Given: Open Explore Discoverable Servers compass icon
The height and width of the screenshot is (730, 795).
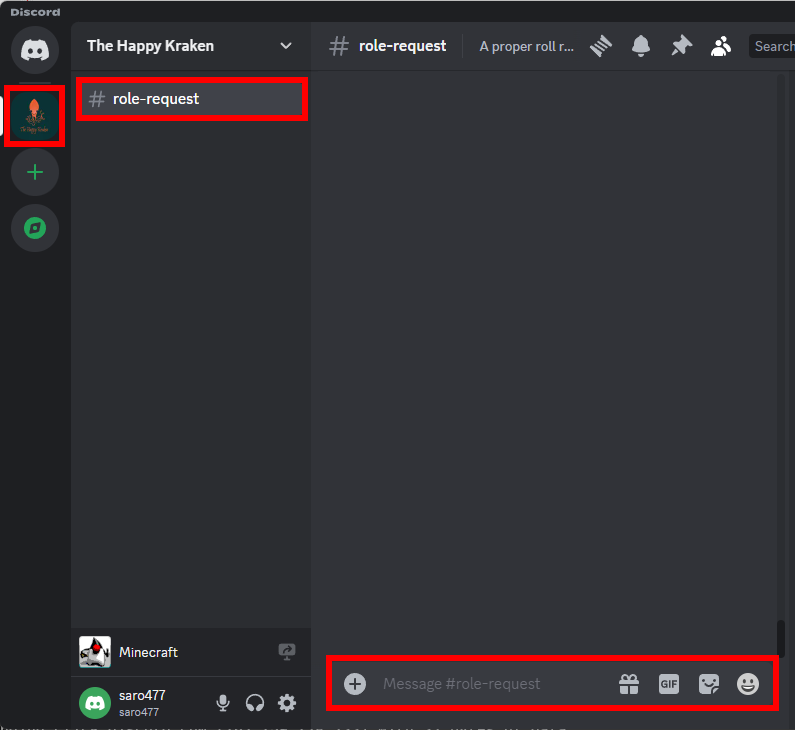Looking at the screenshot, I should [x=35, y=228].
